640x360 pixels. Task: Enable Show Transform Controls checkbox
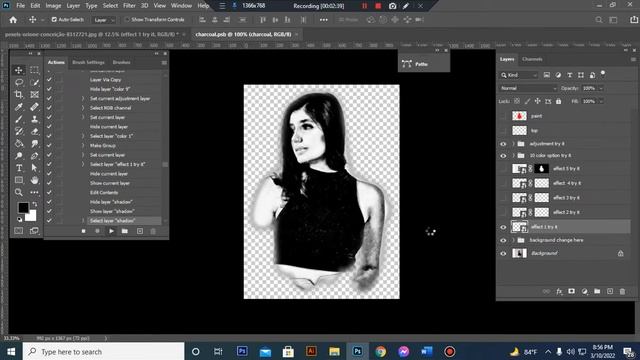(x=127, y=20)
